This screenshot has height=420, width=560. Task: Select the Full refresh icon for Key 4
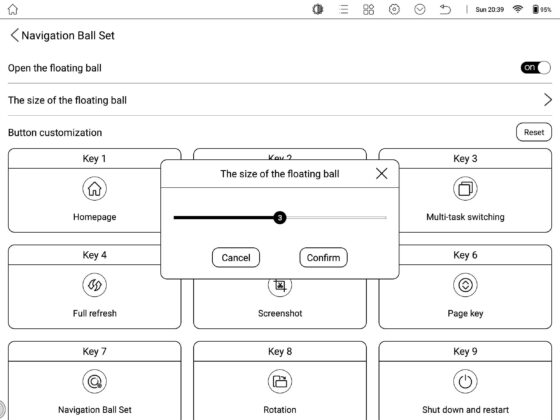[x=94, y=285]
